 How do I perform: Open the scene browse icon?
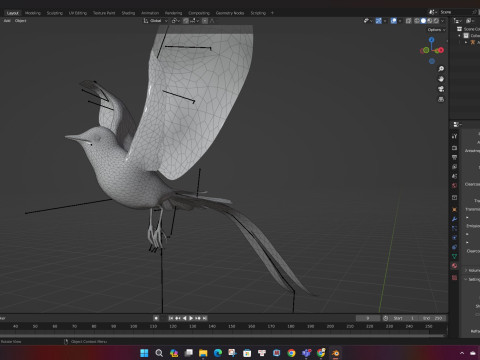(x=433, y=12)
